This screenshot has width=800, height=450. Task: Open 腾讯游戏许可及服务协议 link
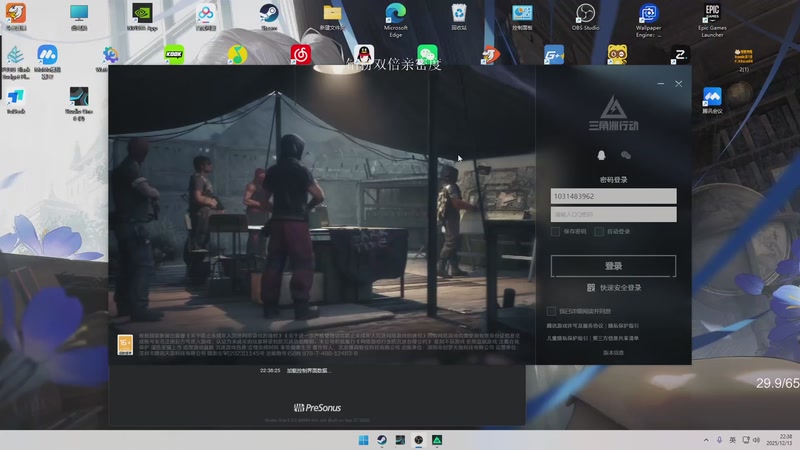575,326
